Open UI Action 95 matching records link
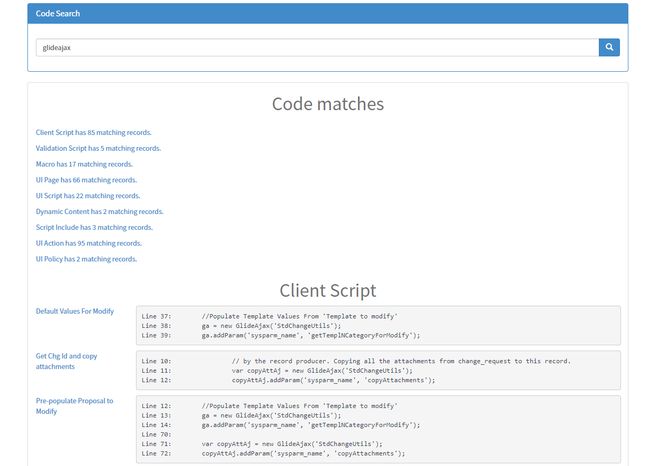Viewport: 650px width, 466px height. pos(89,243)
